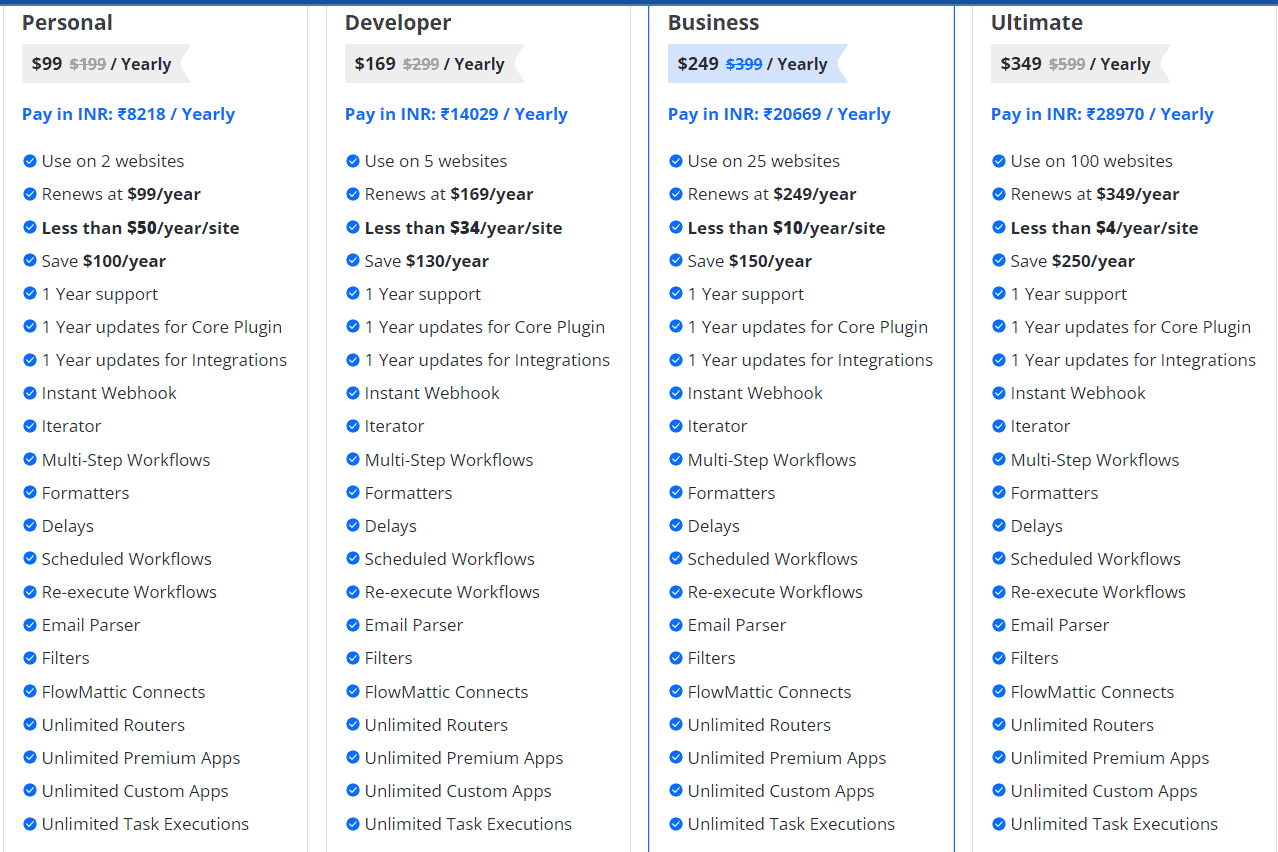The height and width of the screenshot is (852, 1278).
Task: Click checkmark icon beside Personal "Use on 2 websites"
Action: click(30, 161)
